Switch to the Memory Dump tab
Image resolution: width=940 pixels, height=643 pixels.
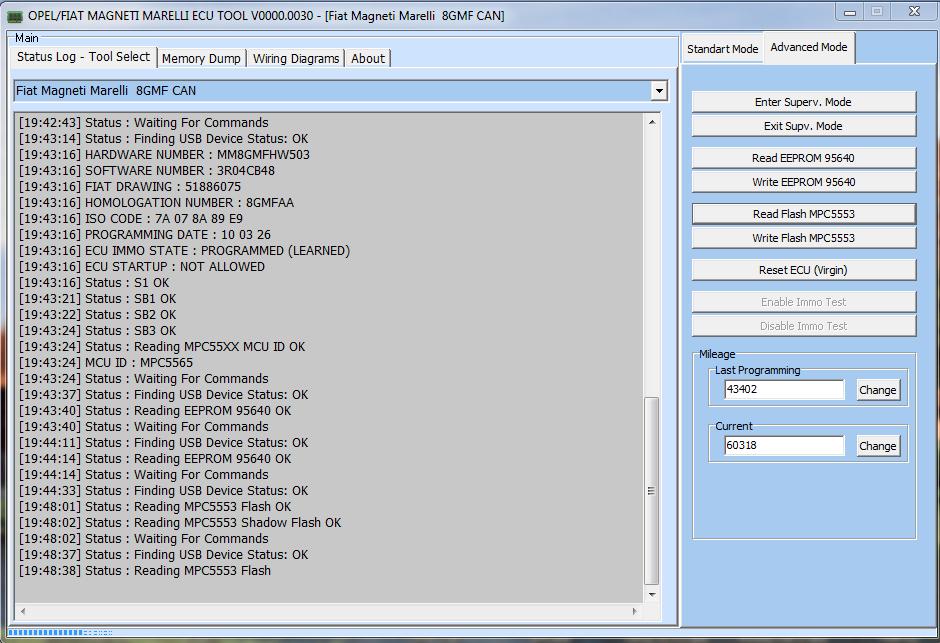coord(201,58)
